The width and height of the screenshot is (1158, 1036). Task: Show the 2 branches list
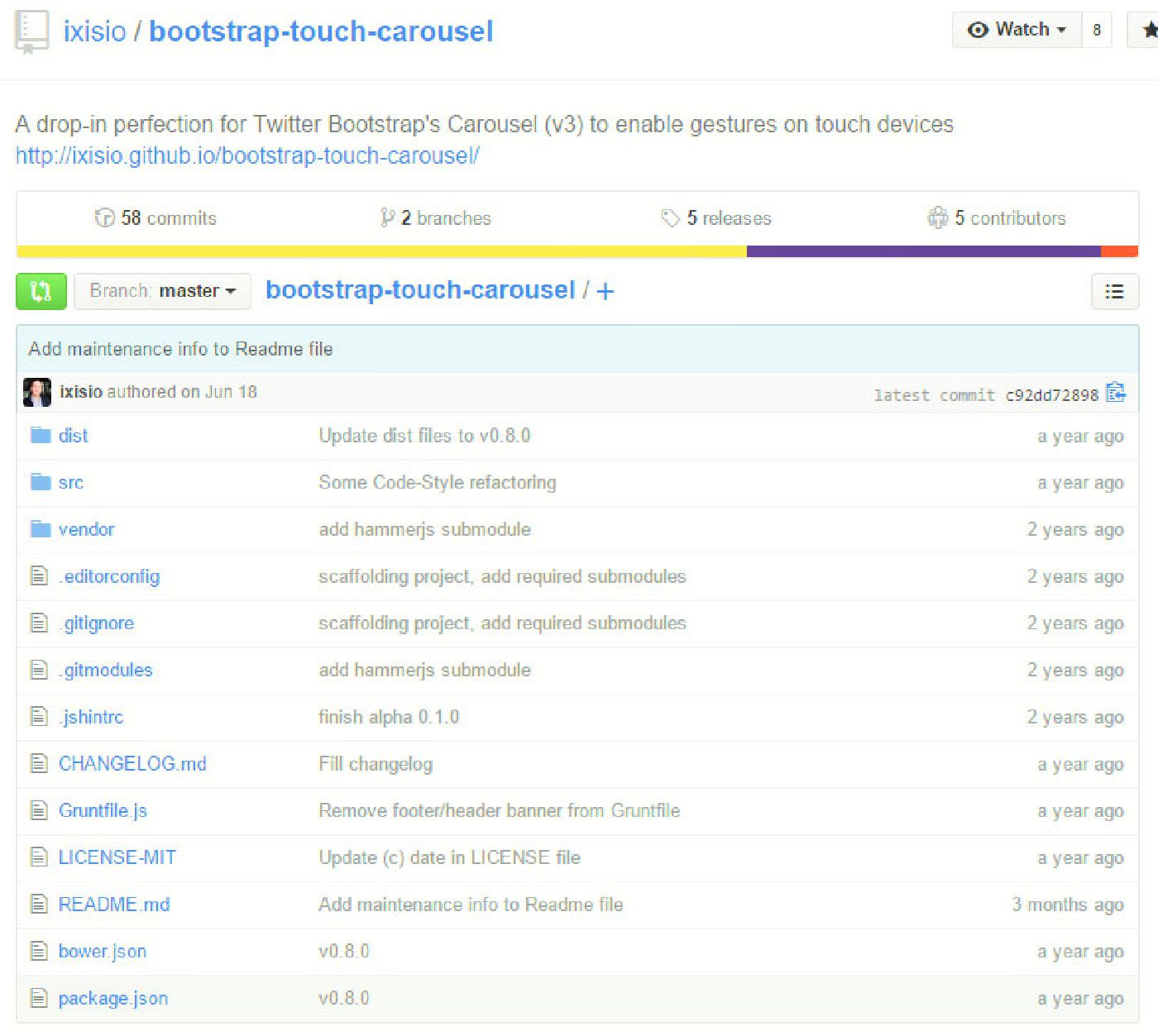(436, 218)
